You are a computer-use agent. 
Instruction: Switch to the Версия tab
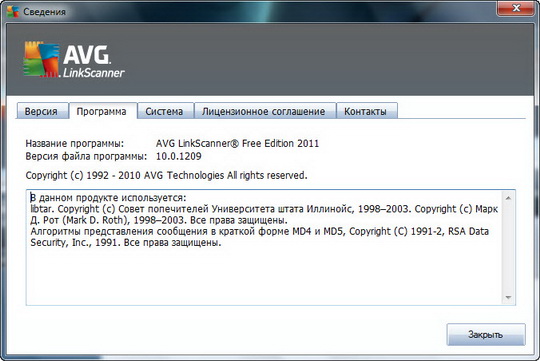point(42,111)
